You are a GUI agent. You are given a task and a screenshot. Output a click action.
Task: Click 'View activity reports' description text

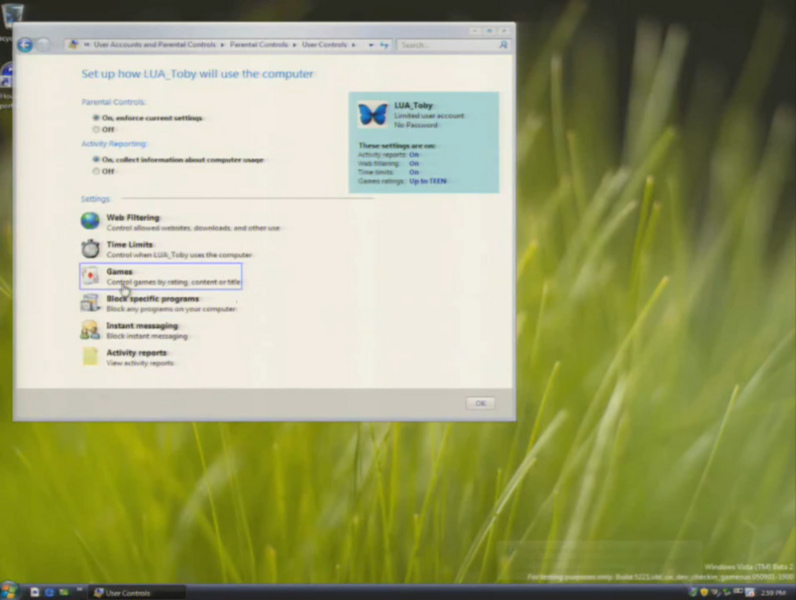click(x=140, y=363)
